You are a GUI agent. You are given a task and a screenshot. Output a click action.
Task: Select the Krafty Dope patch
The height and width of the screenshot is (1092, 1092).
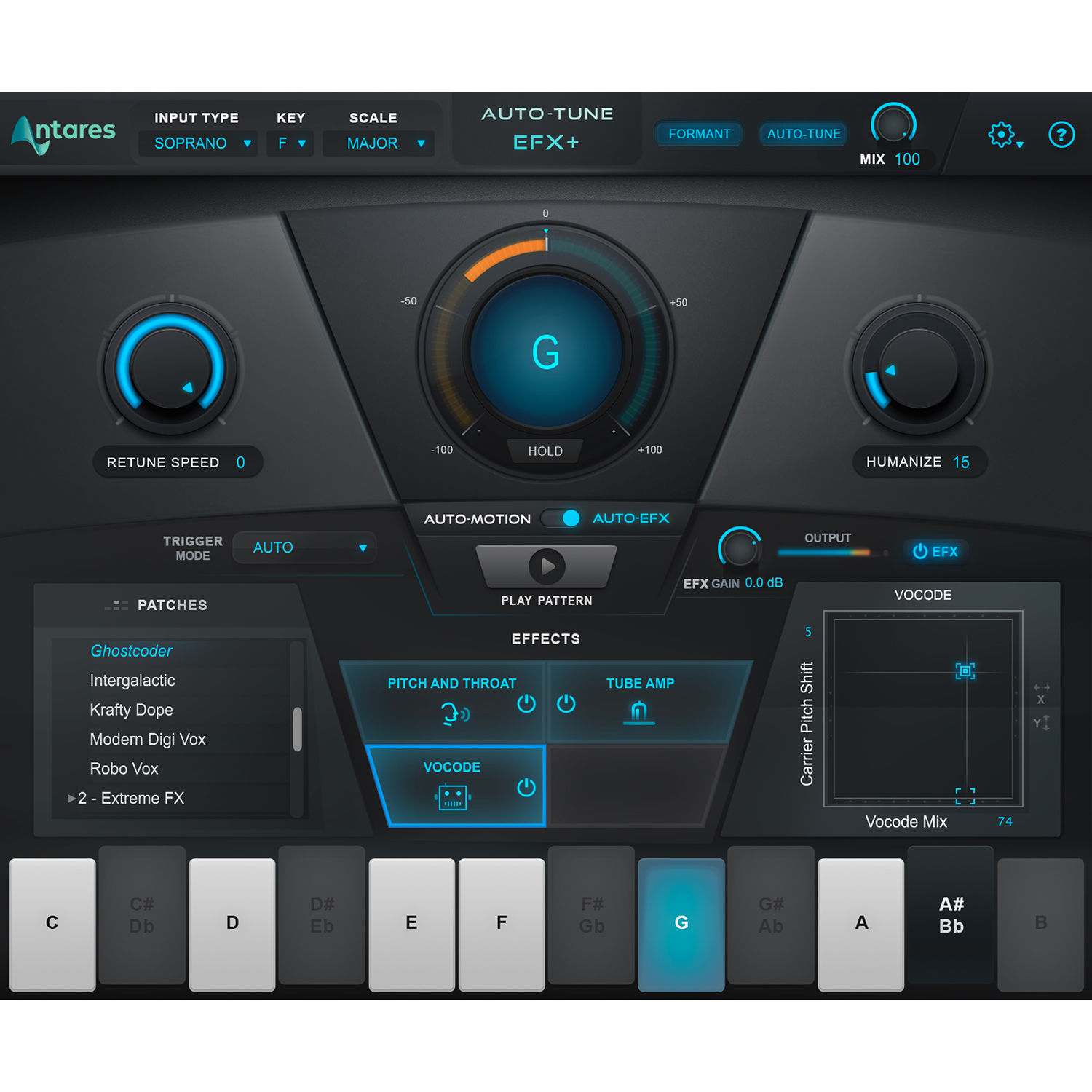pos(131,710)
